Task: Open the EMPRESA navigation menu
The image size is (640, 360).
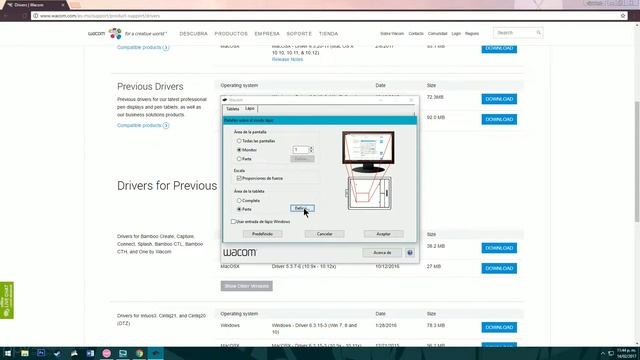Action: click(x=267, y=33)
